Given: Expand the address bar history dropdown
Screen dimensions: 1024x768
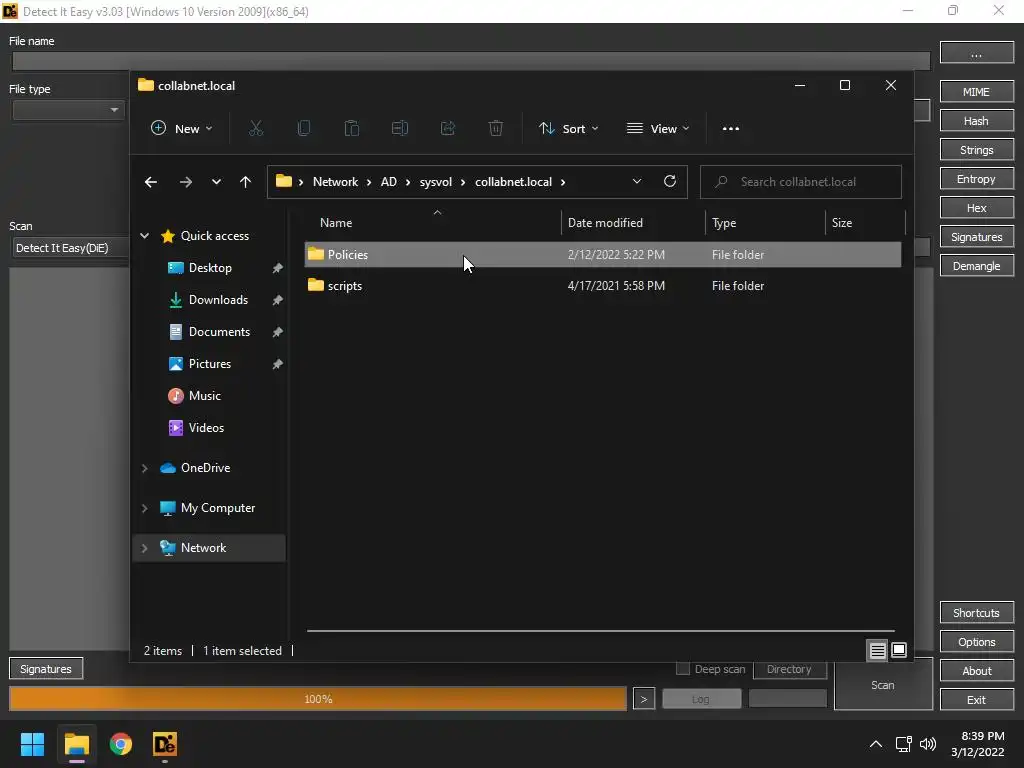Looking at the screenshot, I should 637,182.
